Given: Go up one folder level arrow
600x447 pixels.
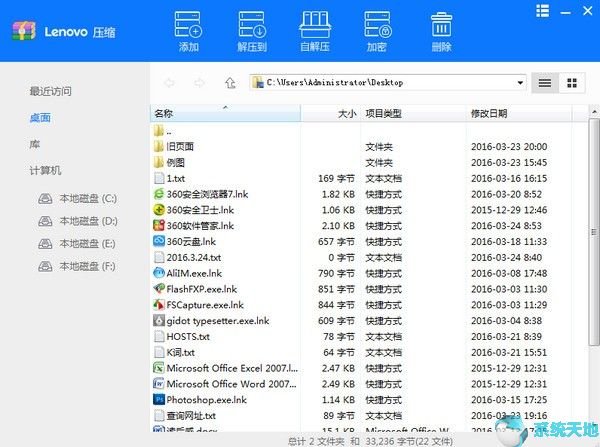Looking at the screenshot, I should [231, 83].
